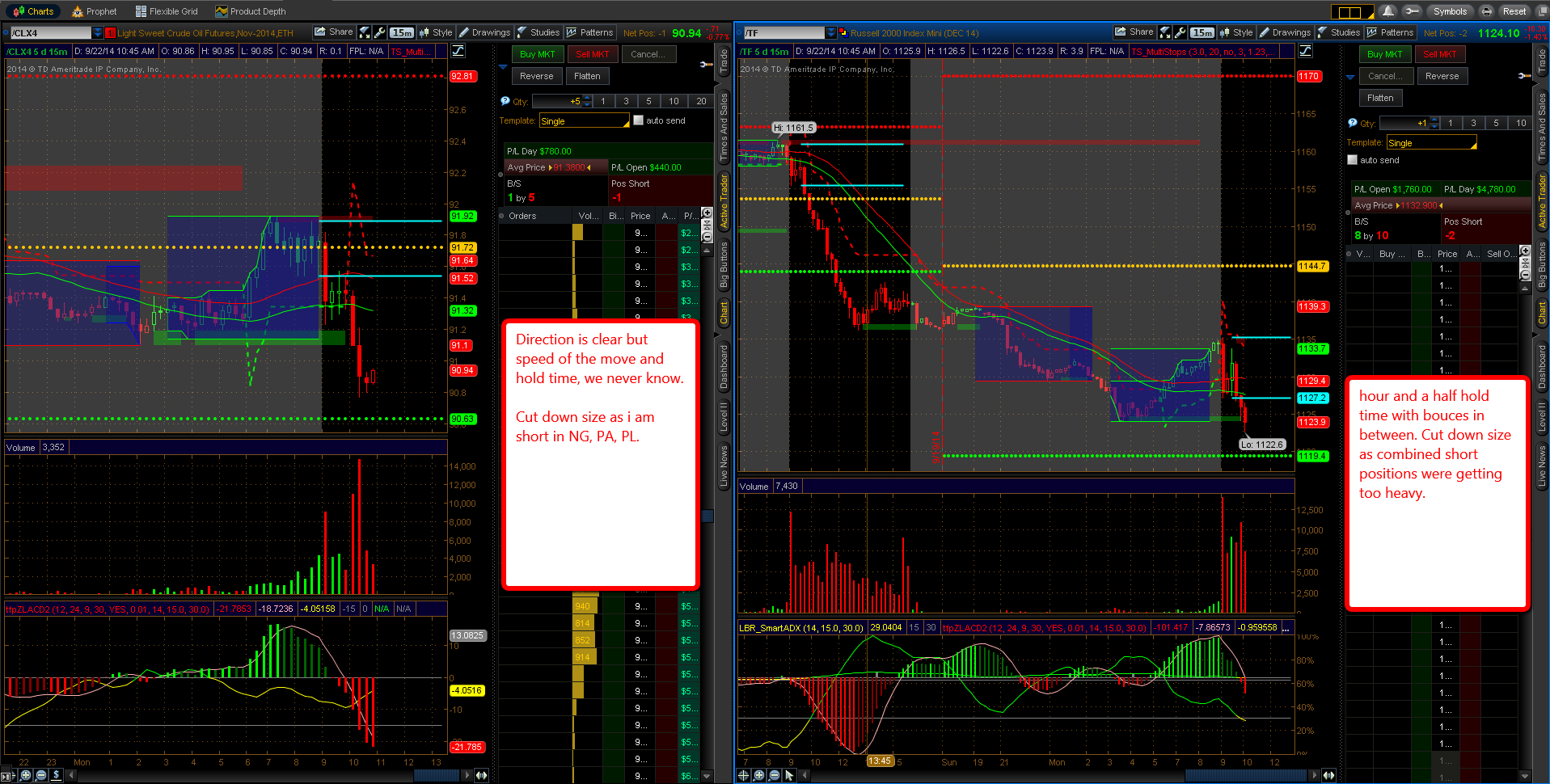Toggle Big Buttons panel for /CLX4

pyautogui.click(x=724, y=266)
